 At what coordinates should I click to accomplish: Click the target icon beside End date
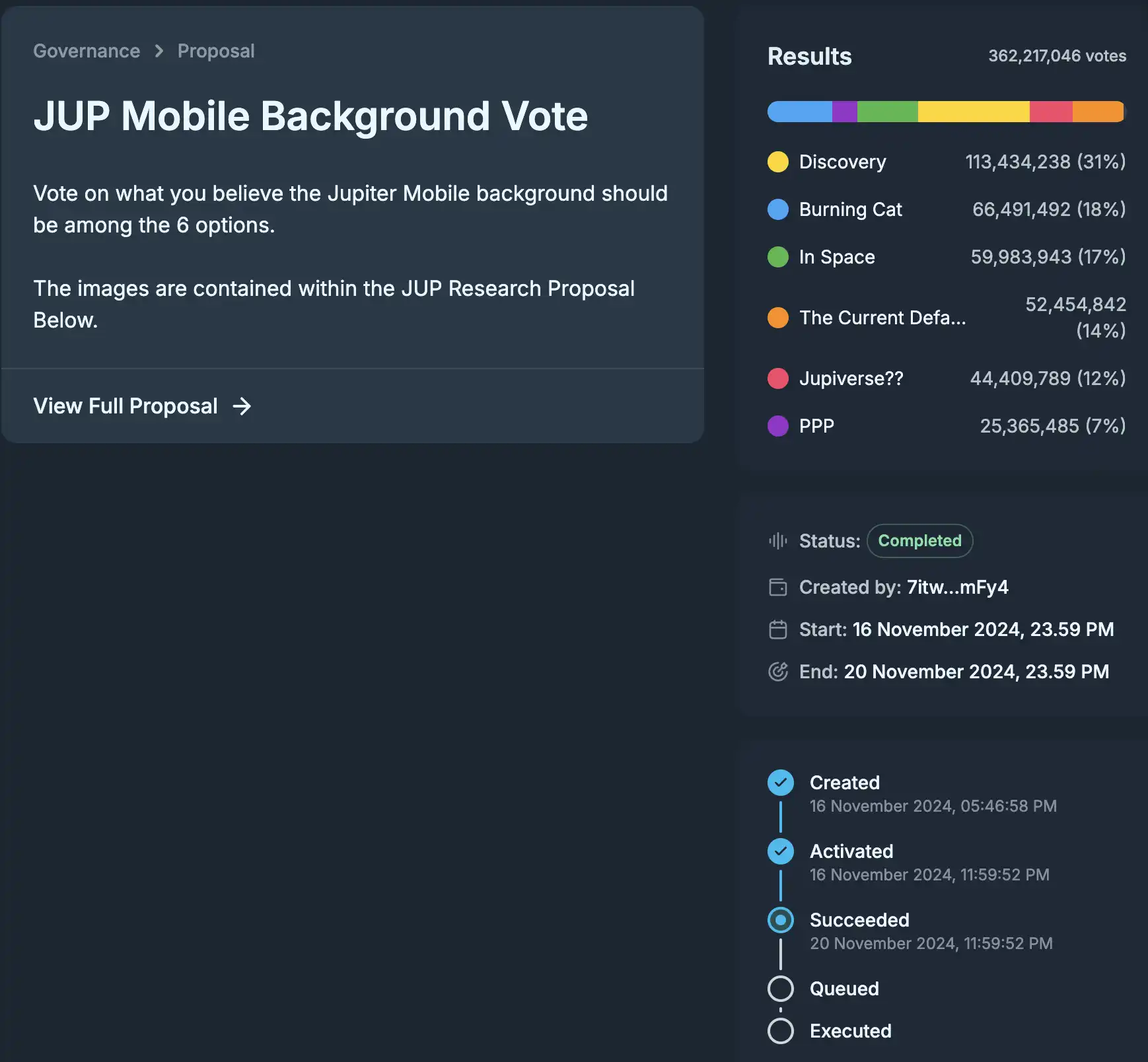pos(778,672)
